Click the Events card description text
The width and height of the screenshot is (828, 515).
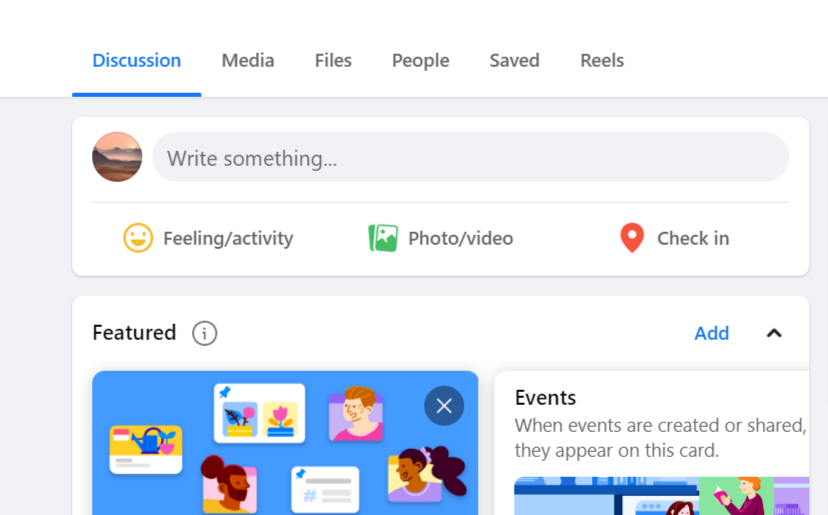coord(660,438)
